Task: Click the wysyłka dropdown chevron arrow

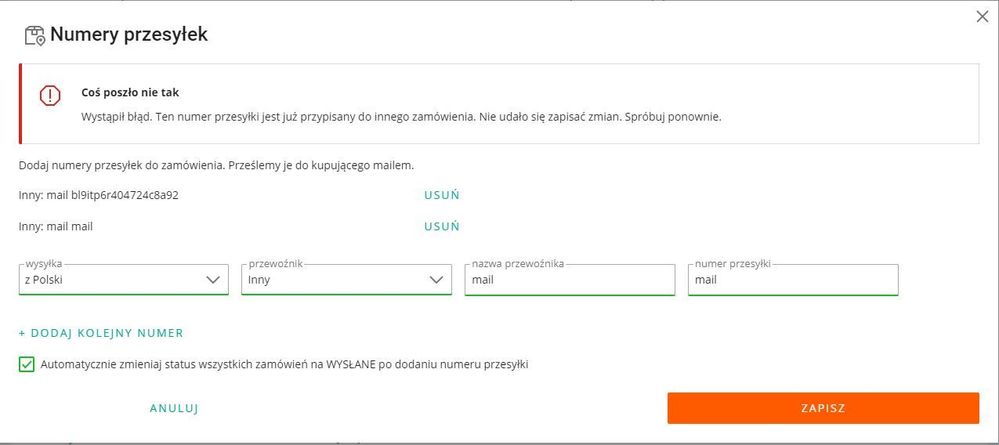Action: click(x=213, y=280)
